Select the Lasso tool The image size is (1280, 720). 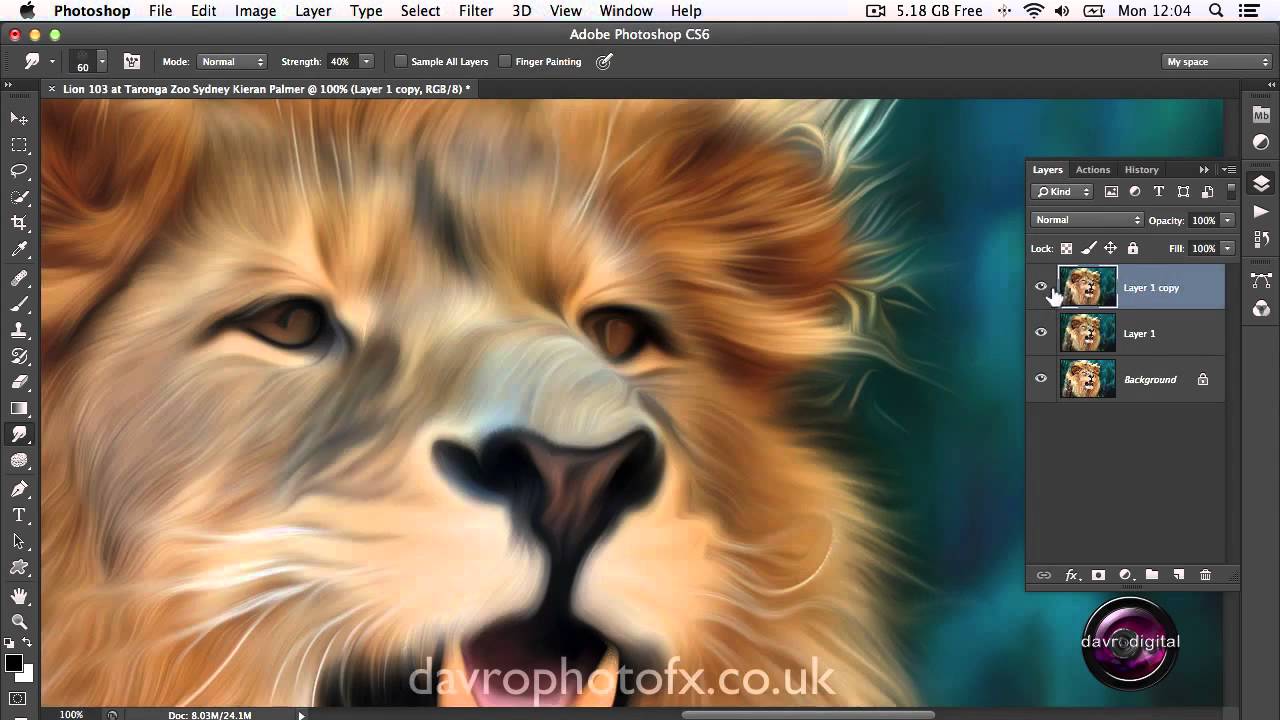click(x=19, y=171)
